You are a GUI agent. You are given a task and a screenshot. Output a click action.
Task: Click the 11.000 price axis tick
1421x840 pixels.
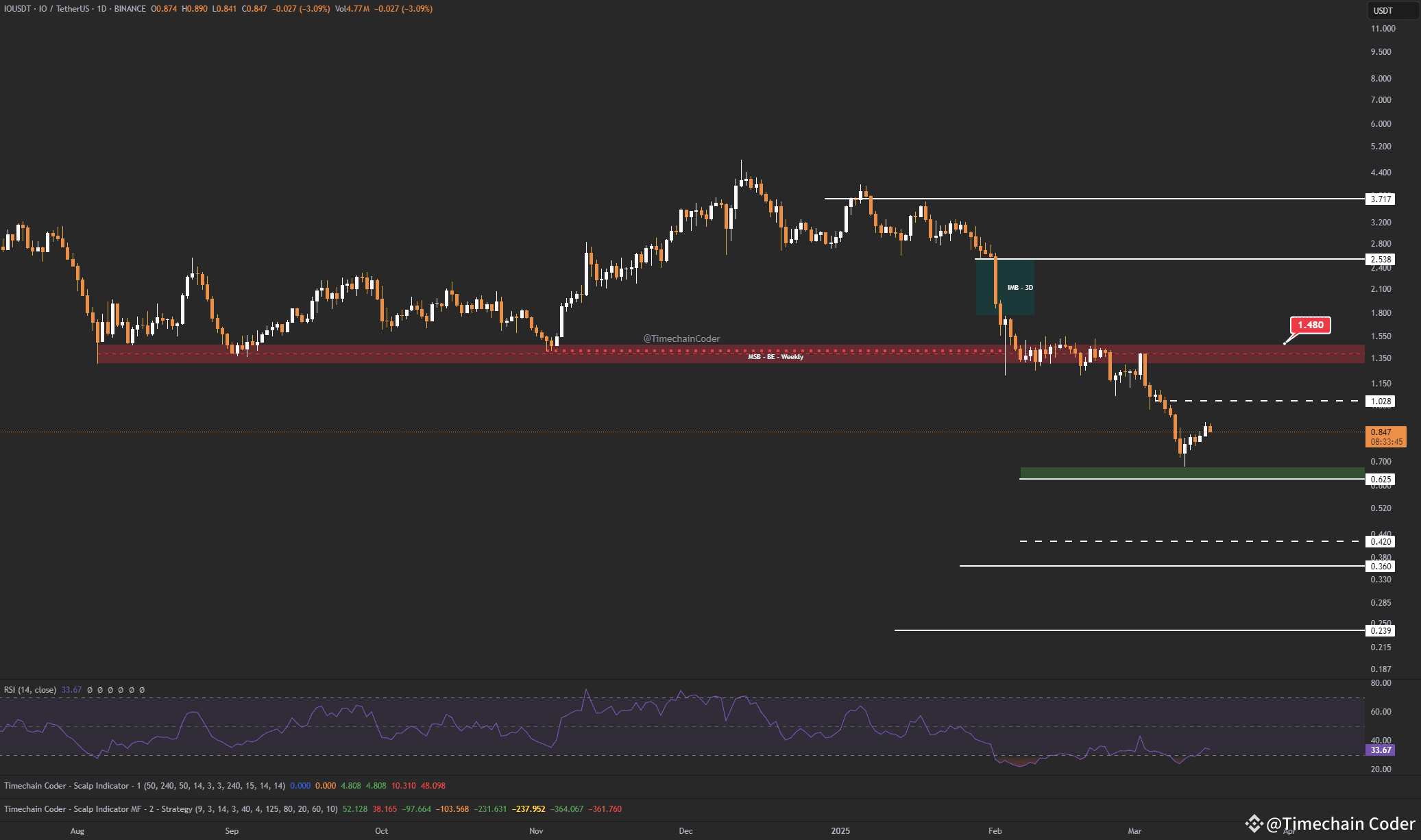[x=1383, y=29]
